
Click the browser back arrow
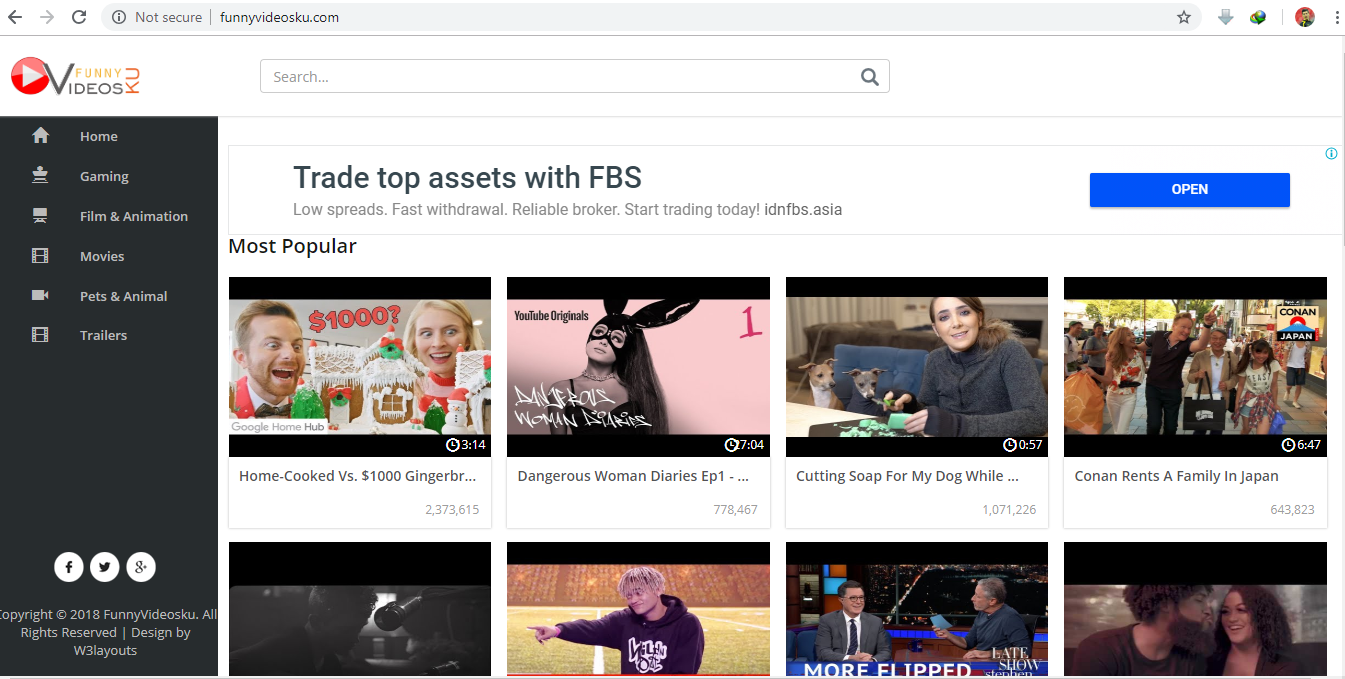[x=15, y=17]
